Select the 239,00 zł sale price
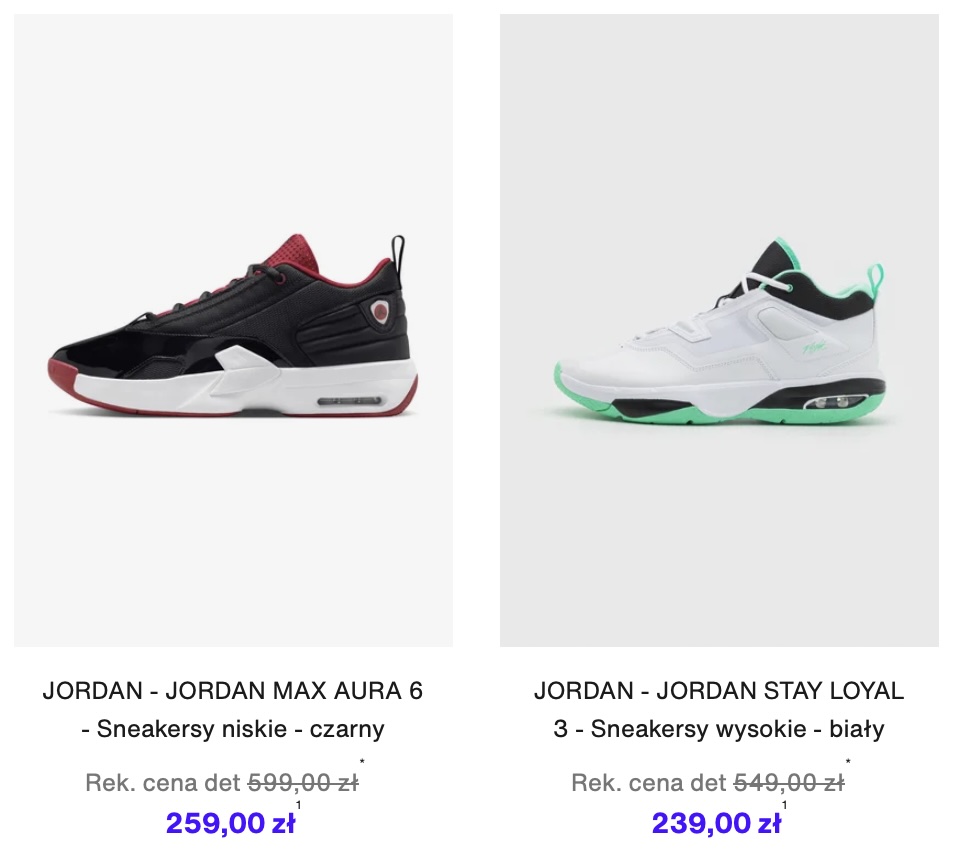 [x=716, y=823]
